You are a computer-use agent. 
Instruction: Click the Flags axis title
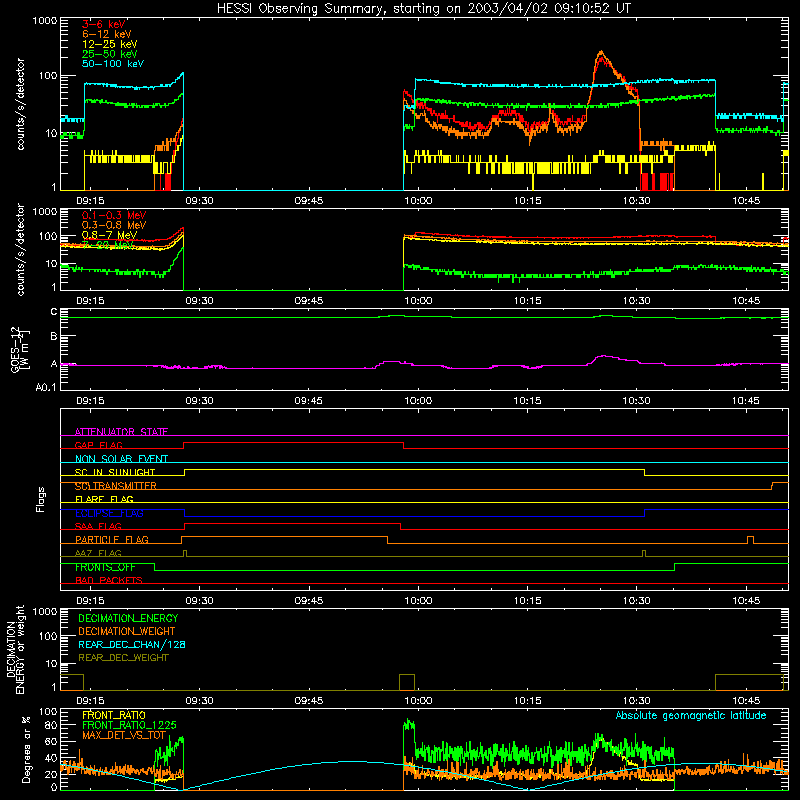click(41, 499)
